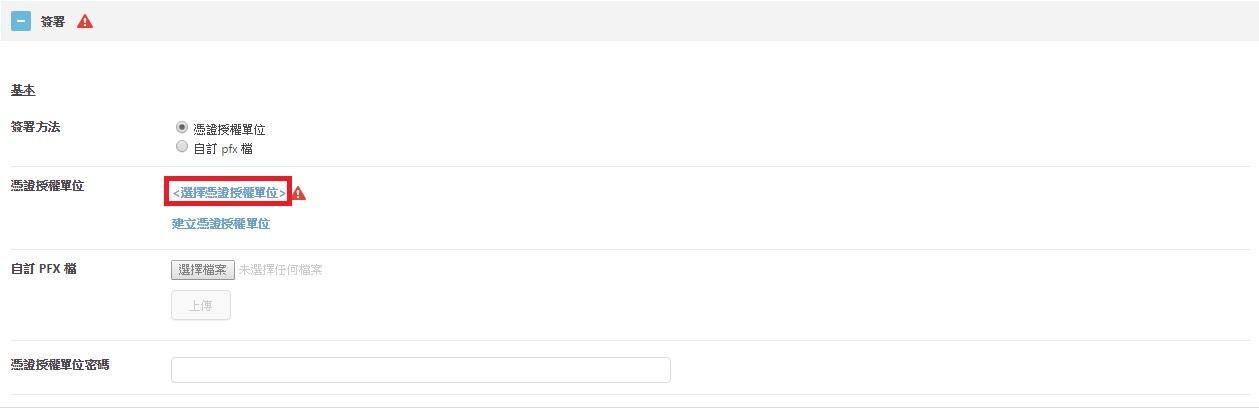
Task: Click the underlined 基本 heading
Action: 23,90
